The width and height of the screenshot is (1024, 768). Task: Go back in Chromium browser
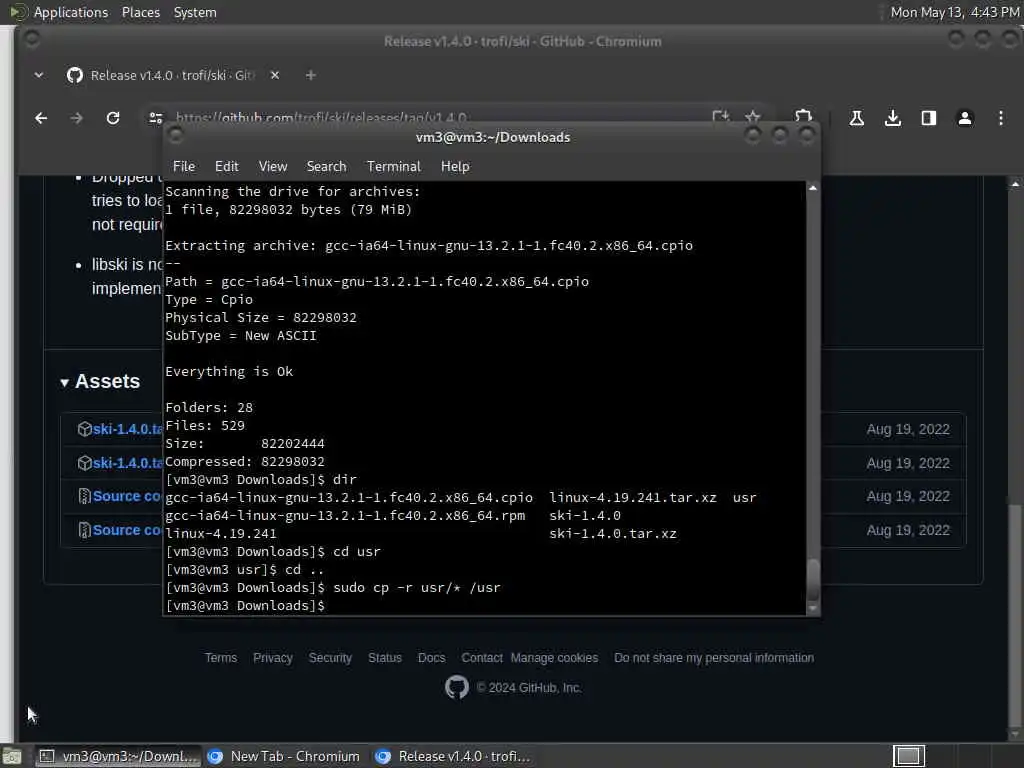[41, 118]
